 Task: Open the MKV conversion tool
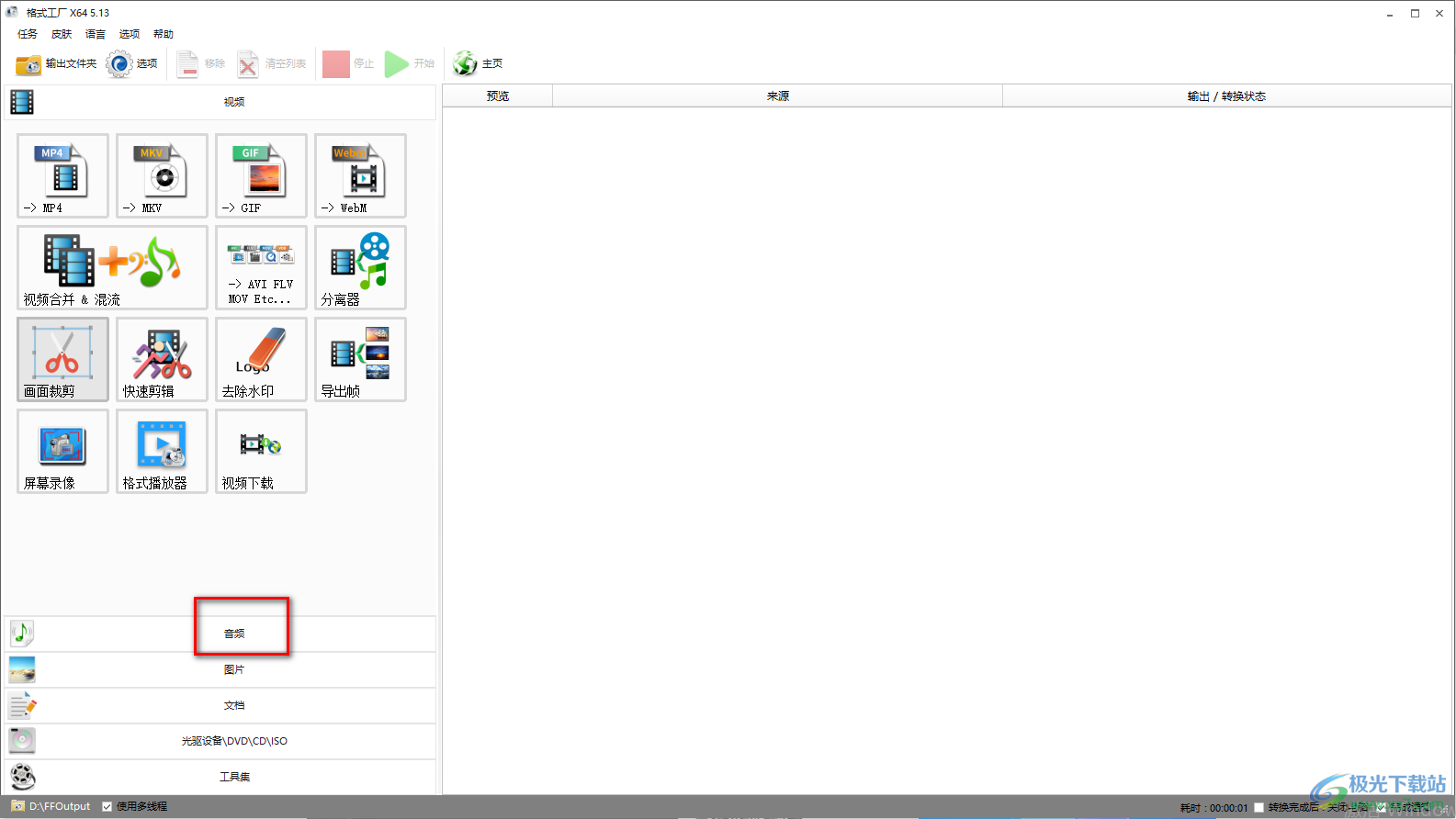162,175
